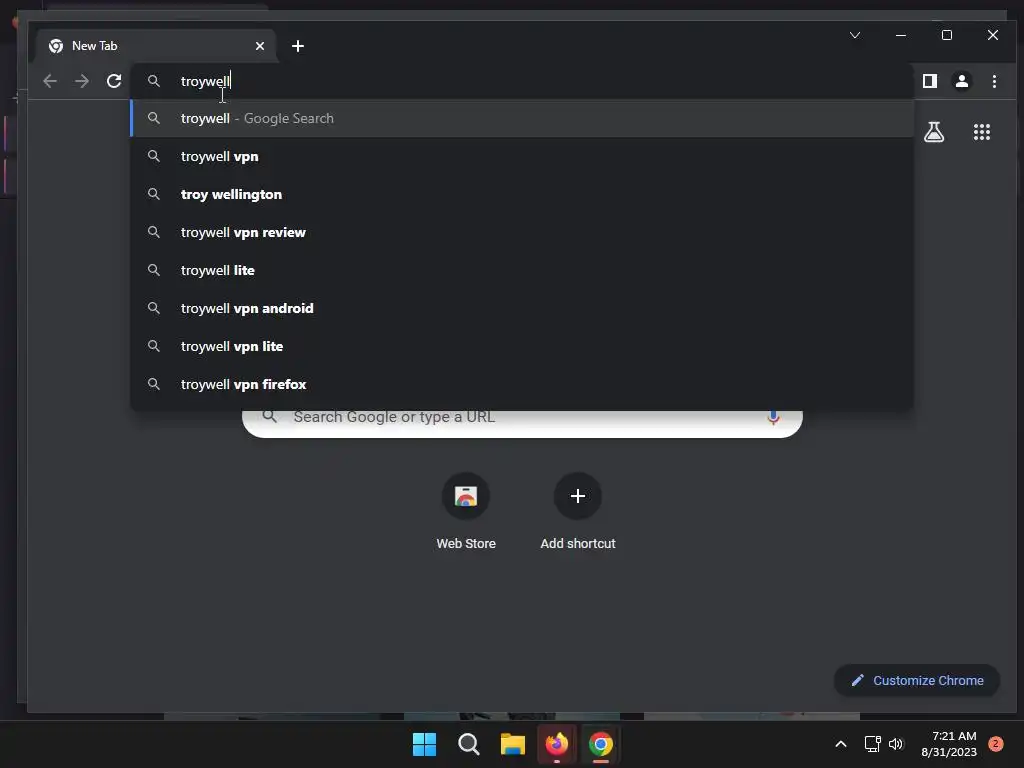Click the browser back arrow
Image resolution: width=1024 pixels, height=768 pixels.
coord(50,81)
